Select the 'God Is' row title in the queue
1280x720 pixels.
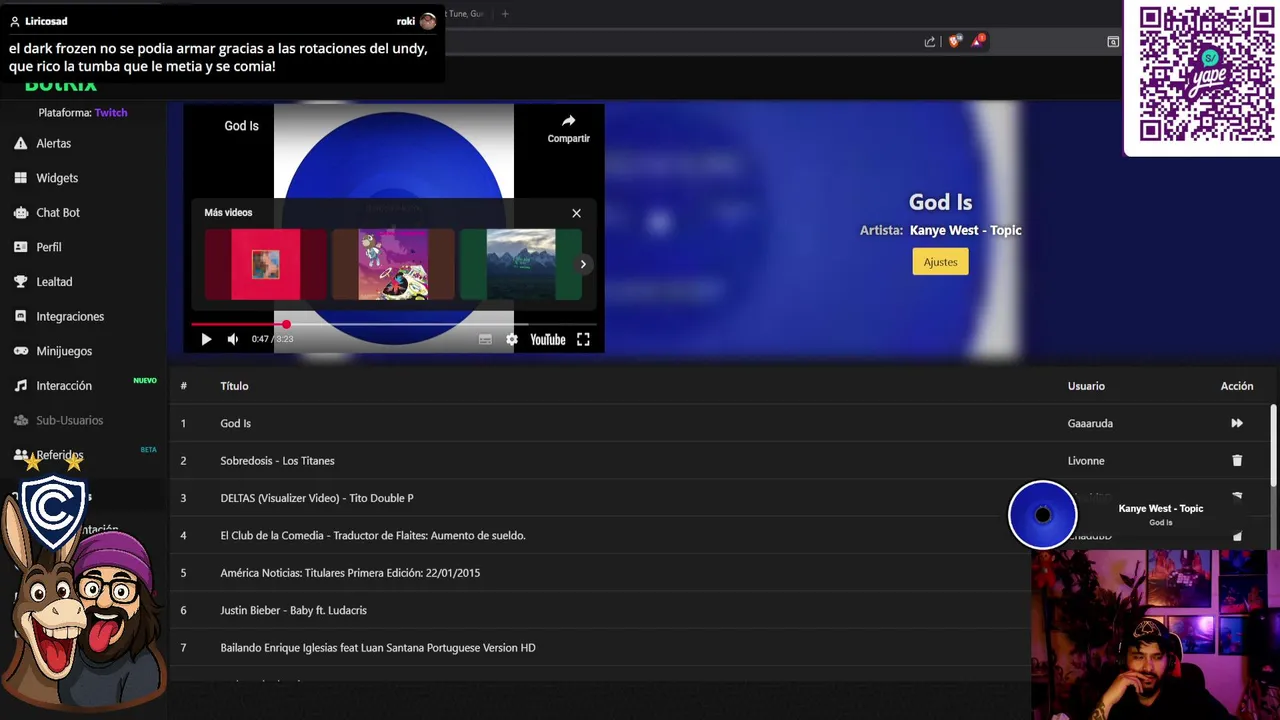pyautogui.click(x=236, y=424)
